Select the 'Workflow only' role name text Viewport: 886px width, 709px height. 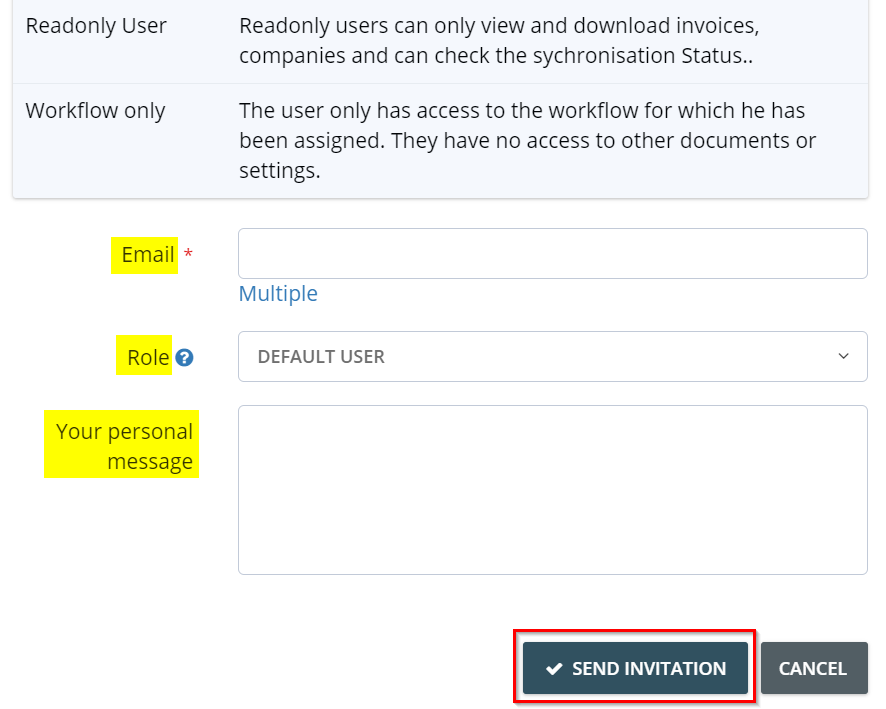click(95, 111)
